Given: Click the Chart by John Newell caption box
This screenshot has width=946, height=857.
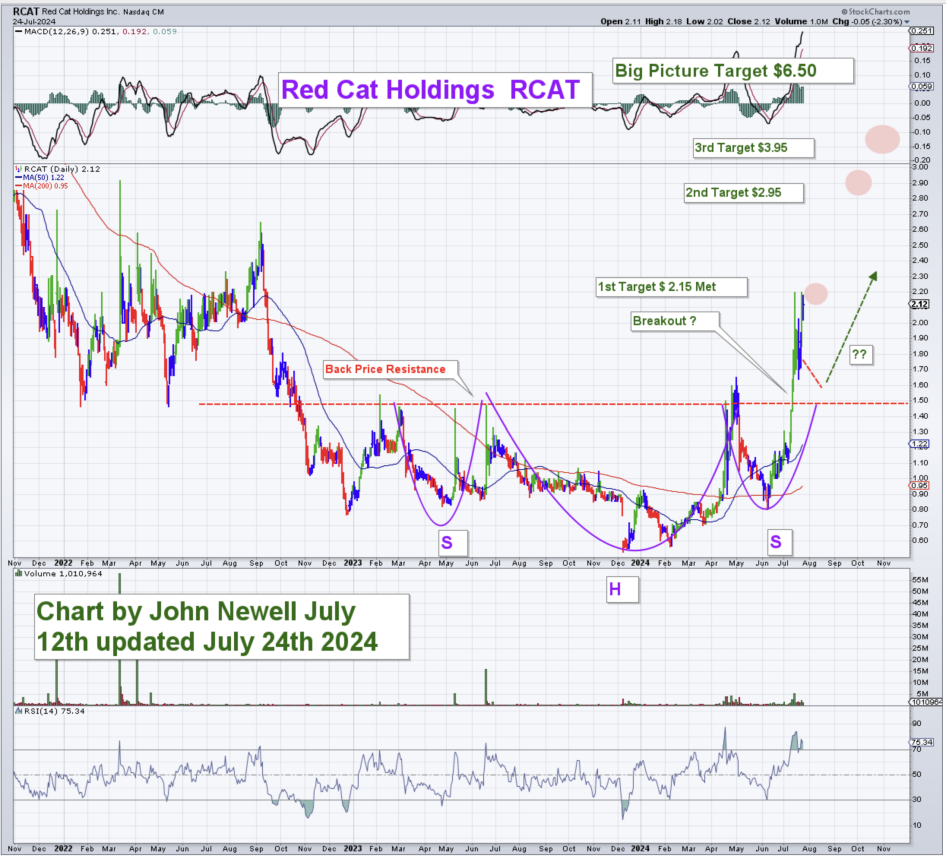Looking at the screenshot, I should click(x=221, y=626).
